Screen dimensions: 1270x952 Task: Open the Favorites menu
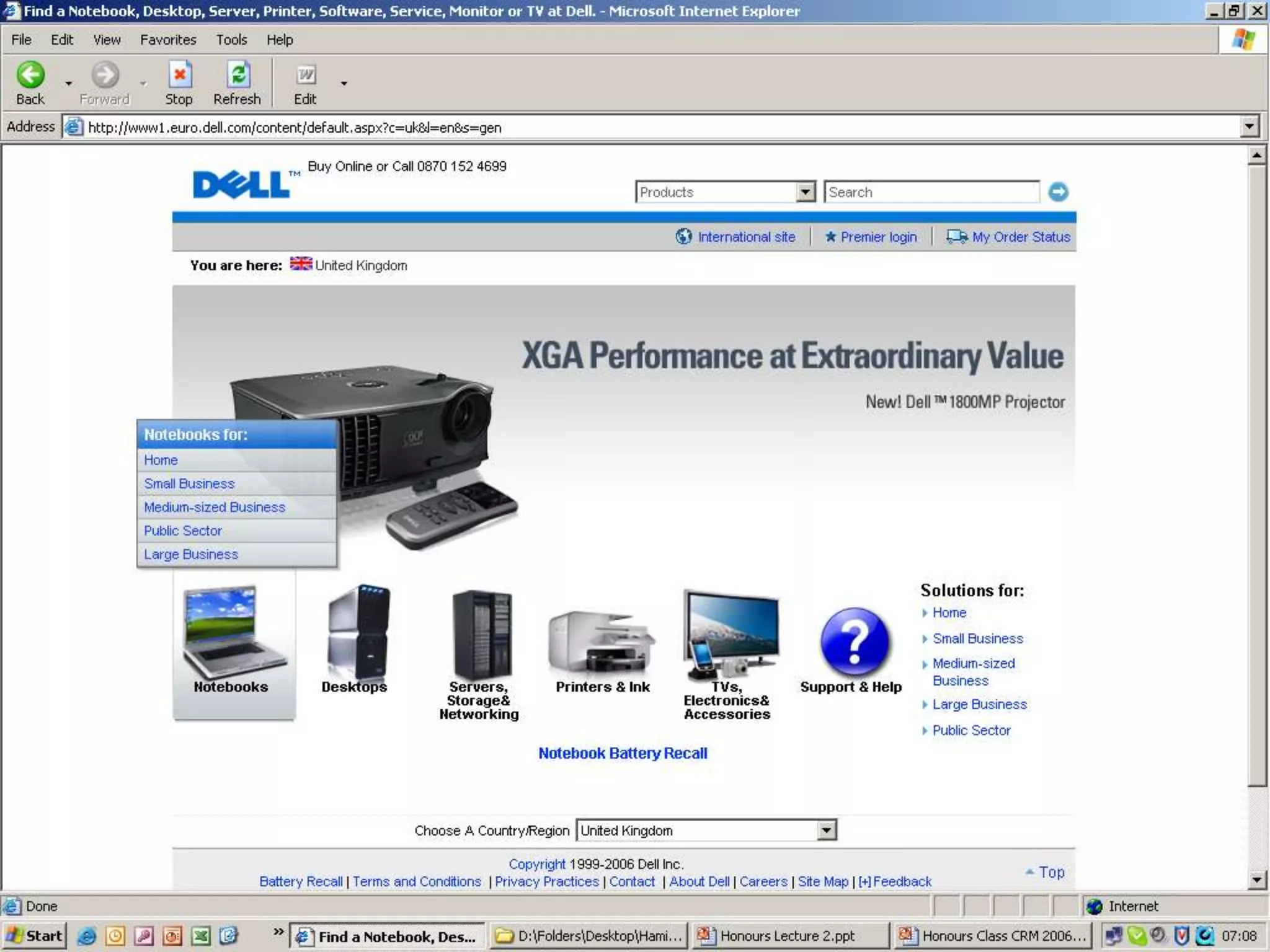(x=168, y=40)
